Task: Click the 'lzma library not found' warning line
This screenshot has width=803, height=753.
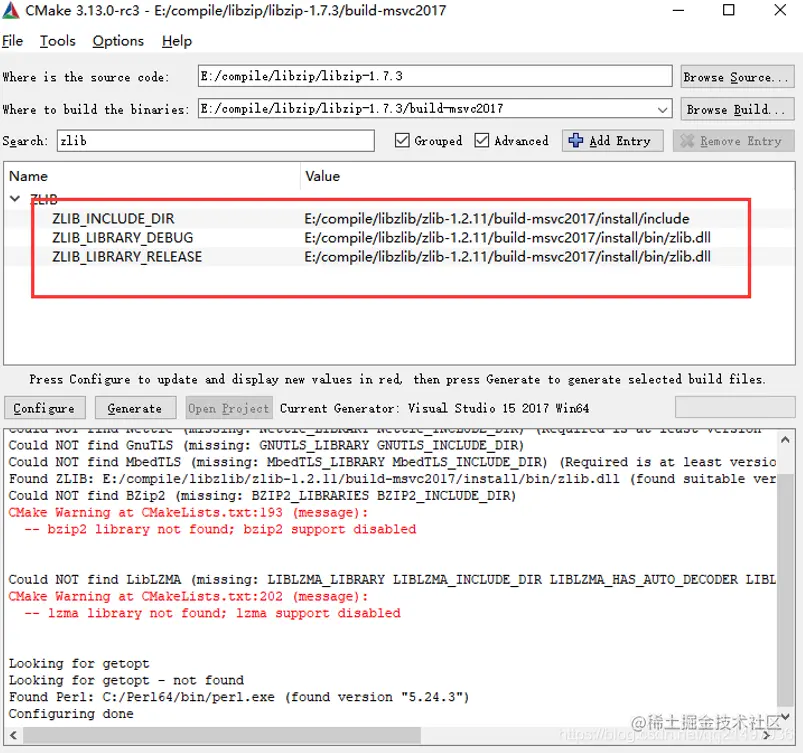Action: pyautogui.click(x=213, y=613)
